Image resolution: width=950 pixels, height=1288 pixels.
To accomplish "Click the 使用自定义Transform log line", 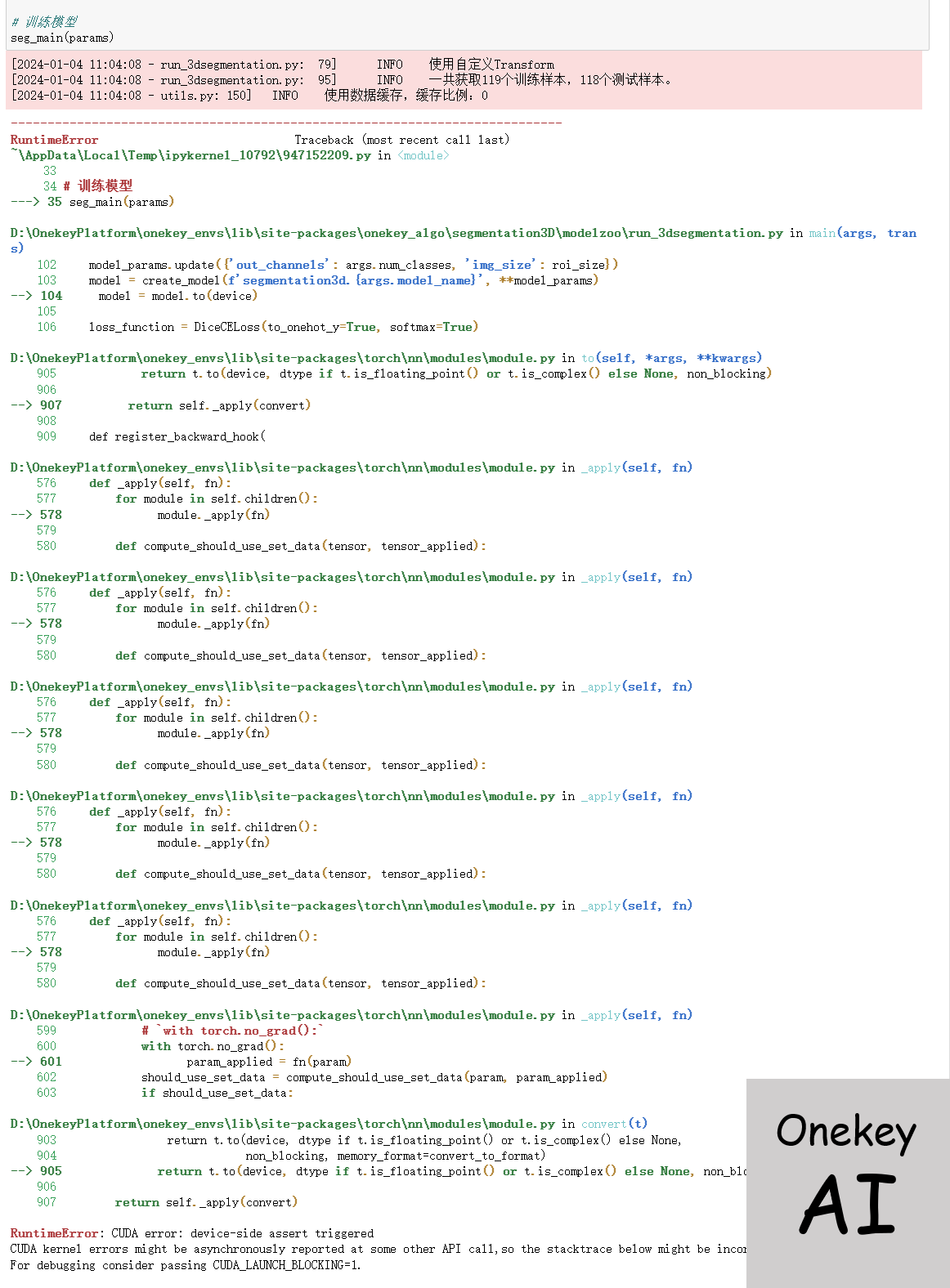I will coord(491,65).
